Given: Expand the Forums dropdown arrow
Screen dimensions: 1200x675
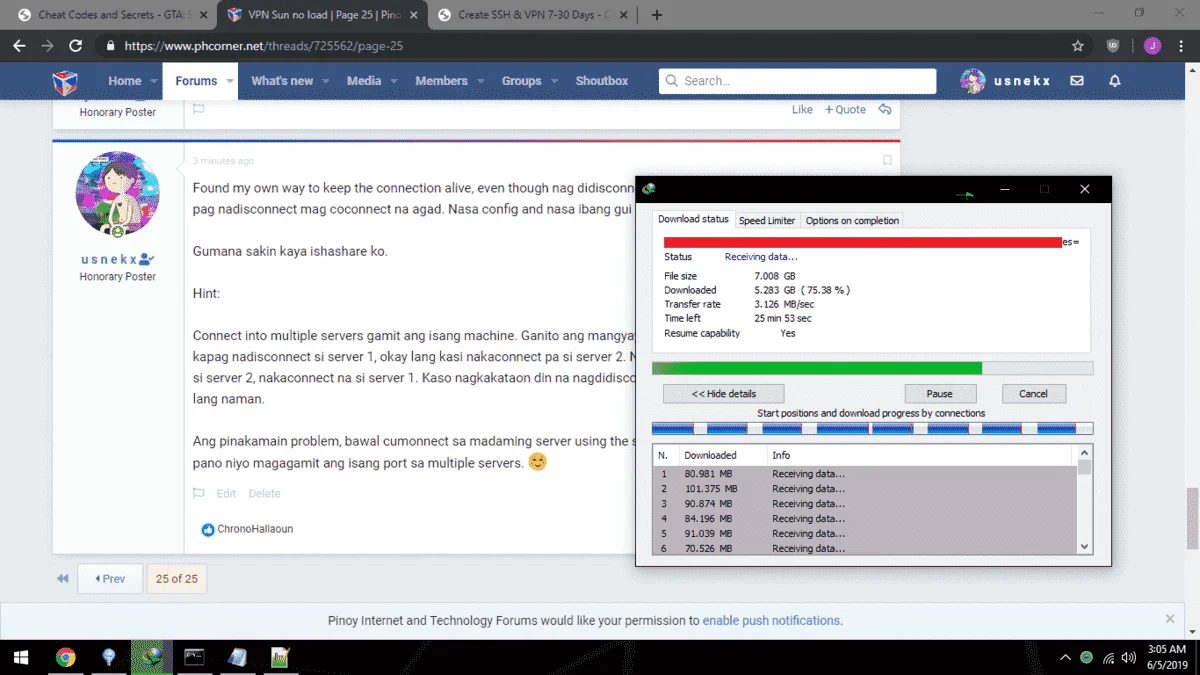Looking at the screenshot, I should pos(229,81).
